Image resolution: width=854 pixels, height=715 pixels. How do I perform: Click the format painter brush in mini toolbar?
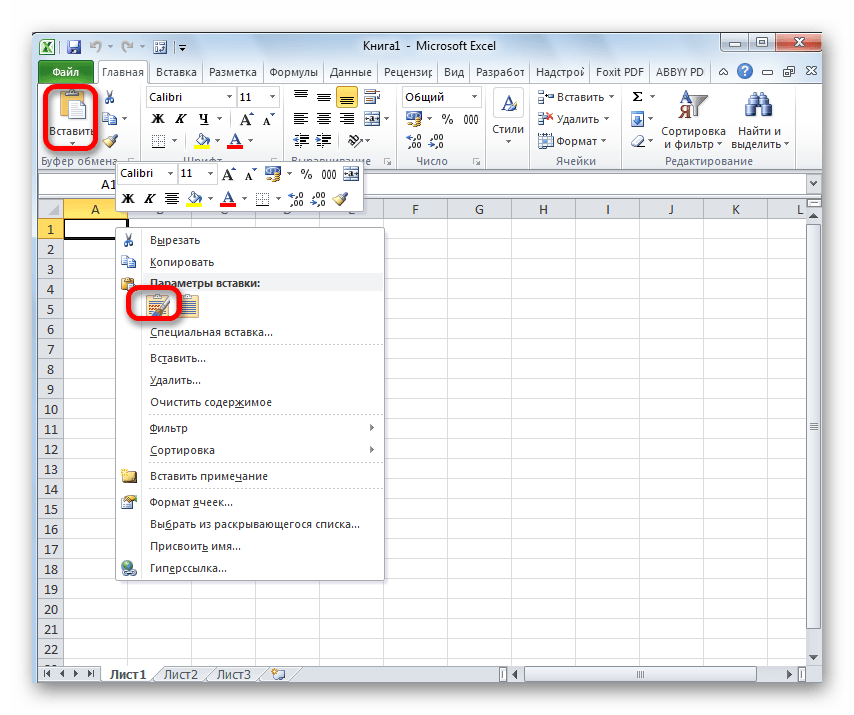point(342,199)
